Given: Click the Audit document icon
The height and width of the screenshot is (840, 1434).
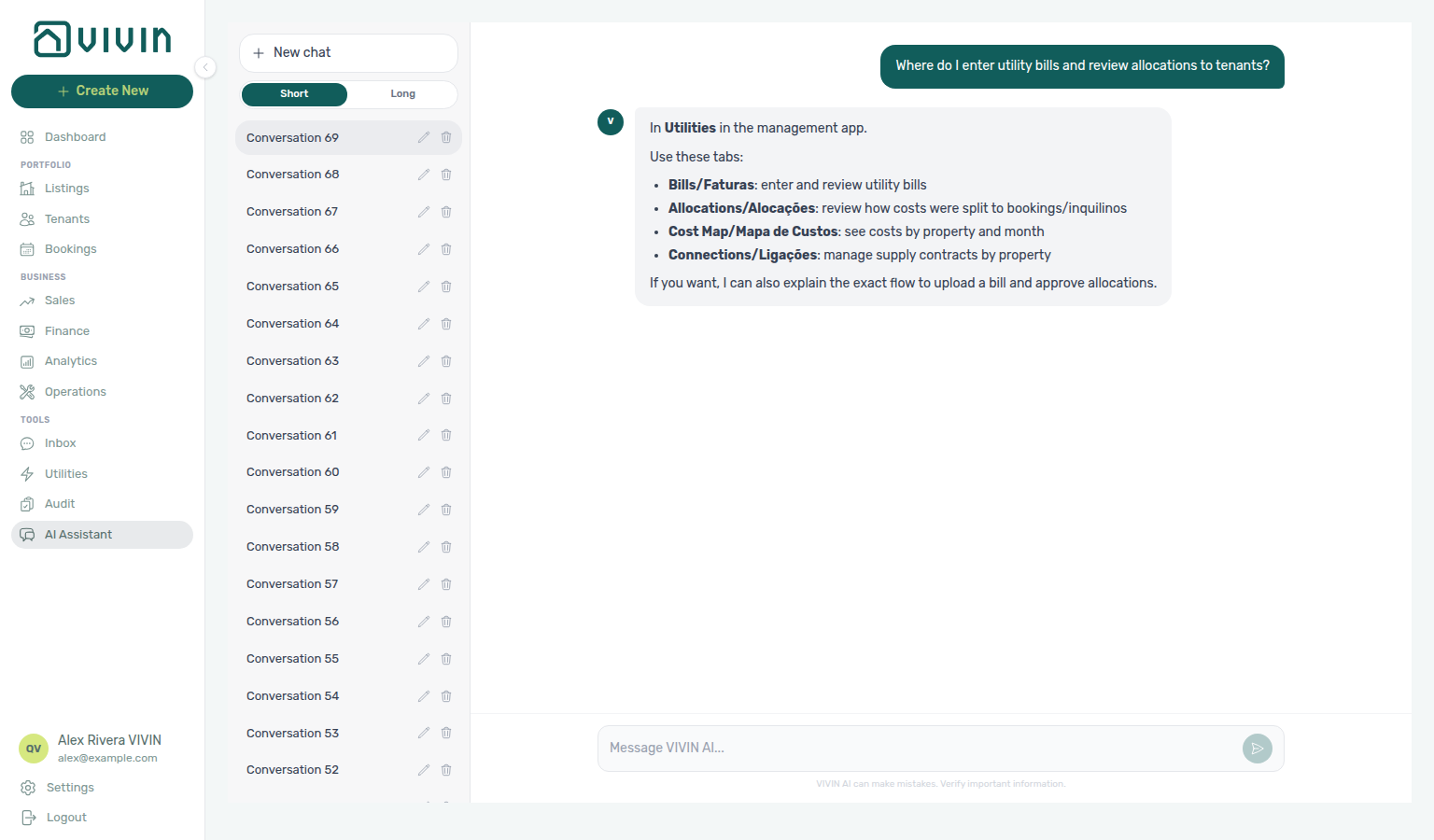Looking at the screenshot, I should click(x=27, y=504).
